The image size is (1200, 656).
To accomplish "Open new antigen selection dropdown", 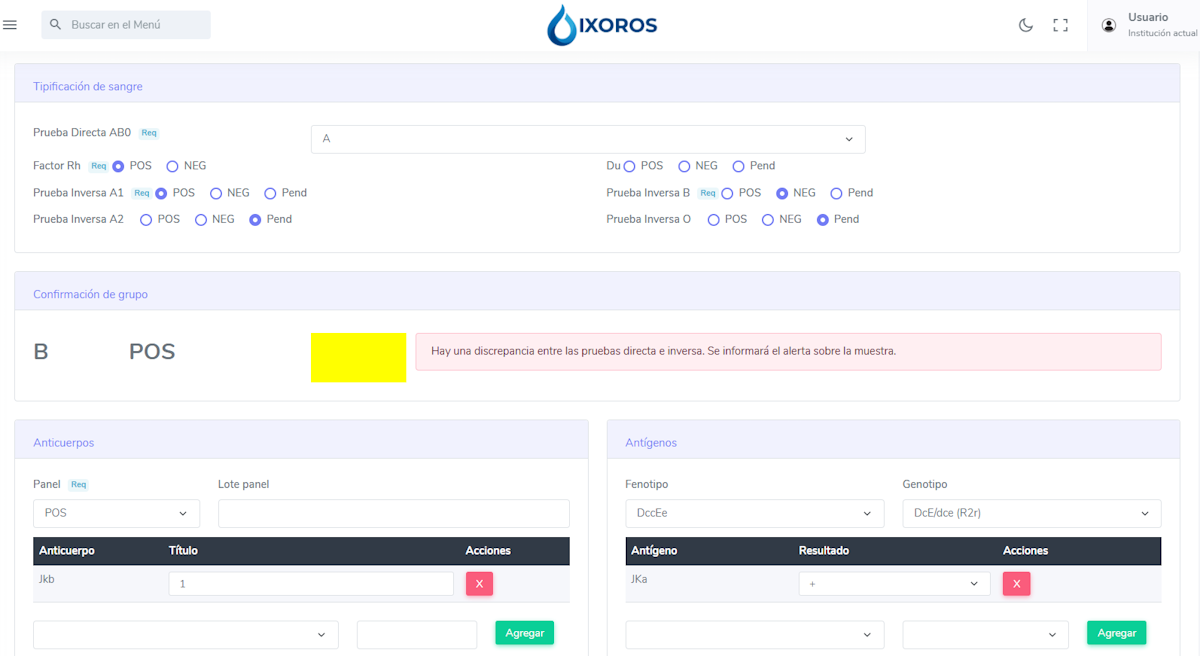I will [x=755, y=635].
